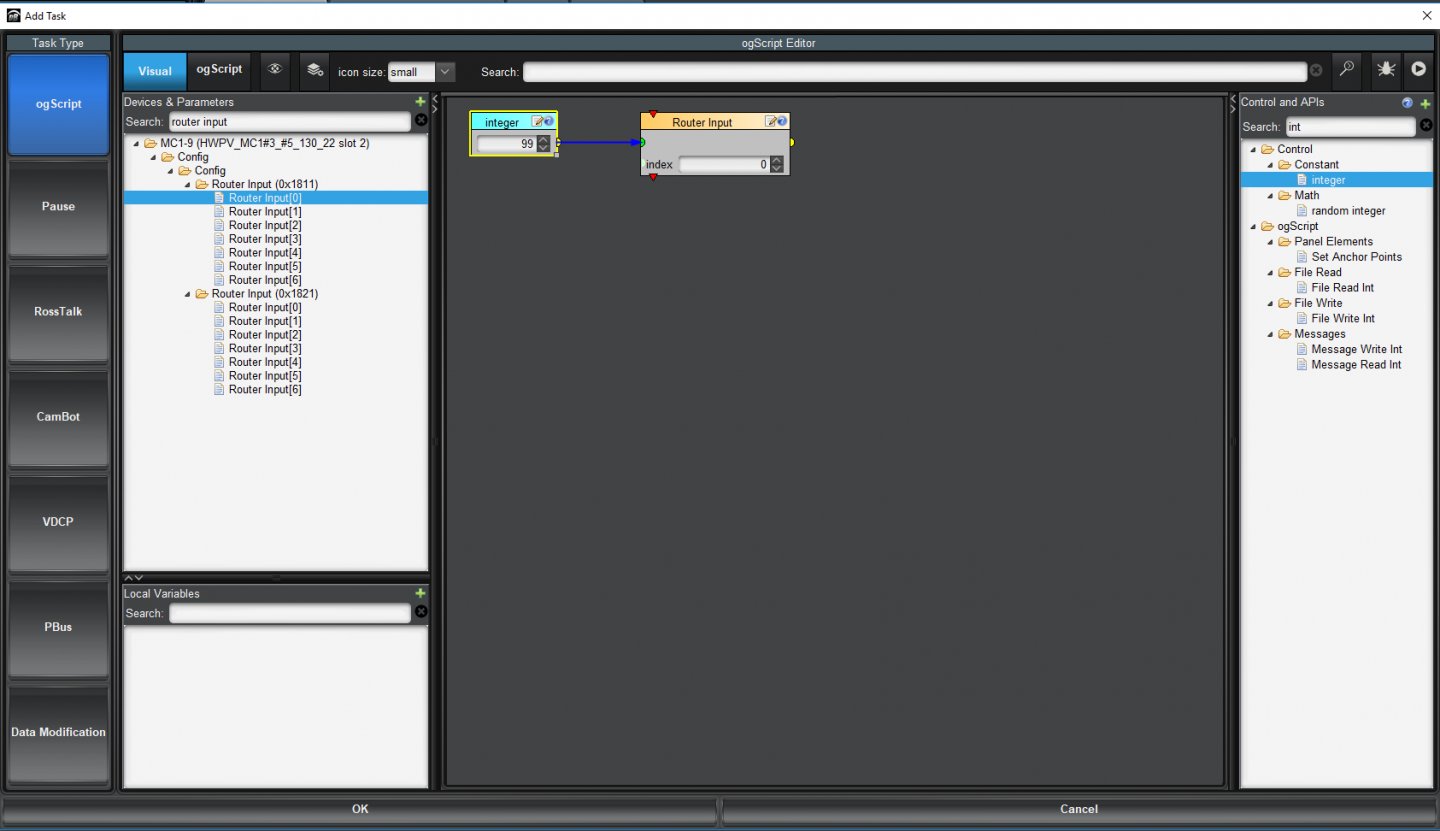Cancel the Add Task dialog

coord(1078,809)
